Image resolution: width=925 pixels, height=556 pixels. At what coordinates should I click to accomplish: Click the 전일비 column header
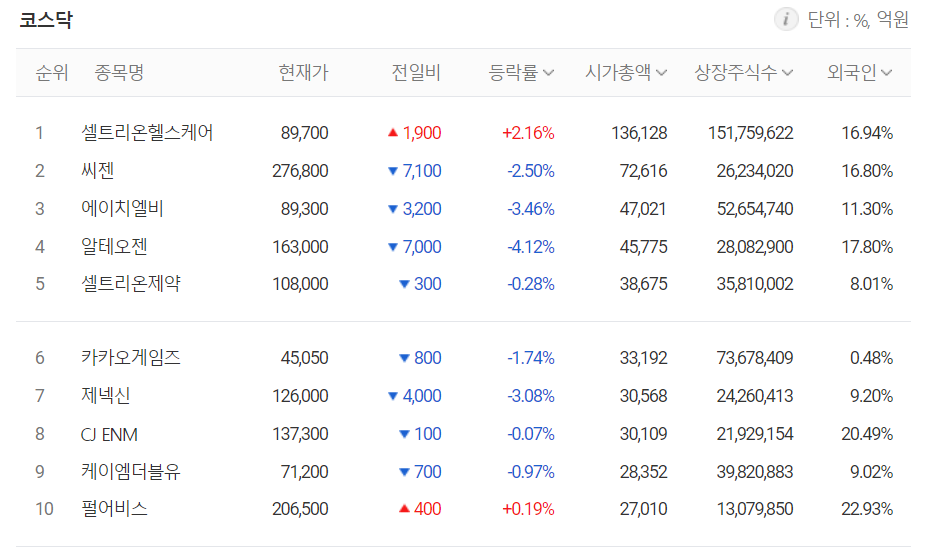pos(416,73)
